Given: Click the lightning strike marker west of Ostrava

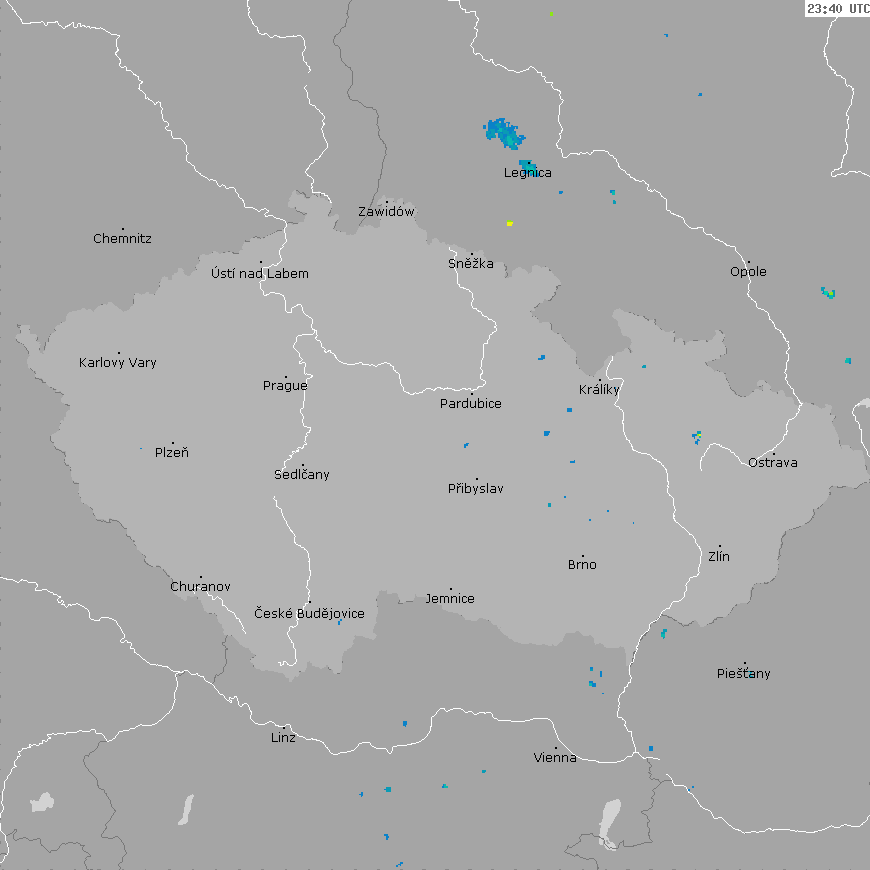Looking at the screenshot, I should pyautogui.click(x=697, y=436).
